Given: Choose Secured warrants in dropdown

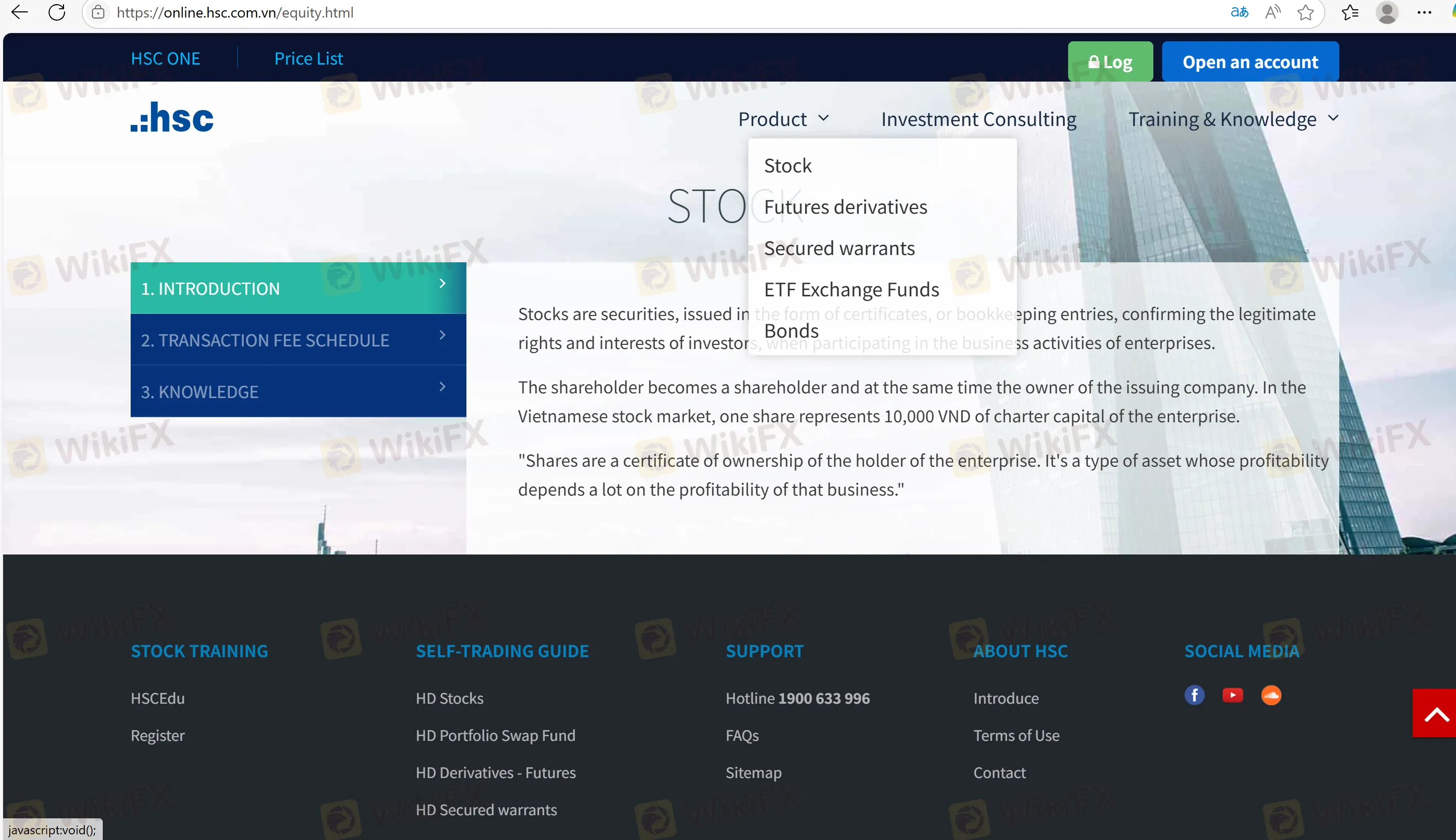Looking at the screenshot, I should click(x=839, y=248).
